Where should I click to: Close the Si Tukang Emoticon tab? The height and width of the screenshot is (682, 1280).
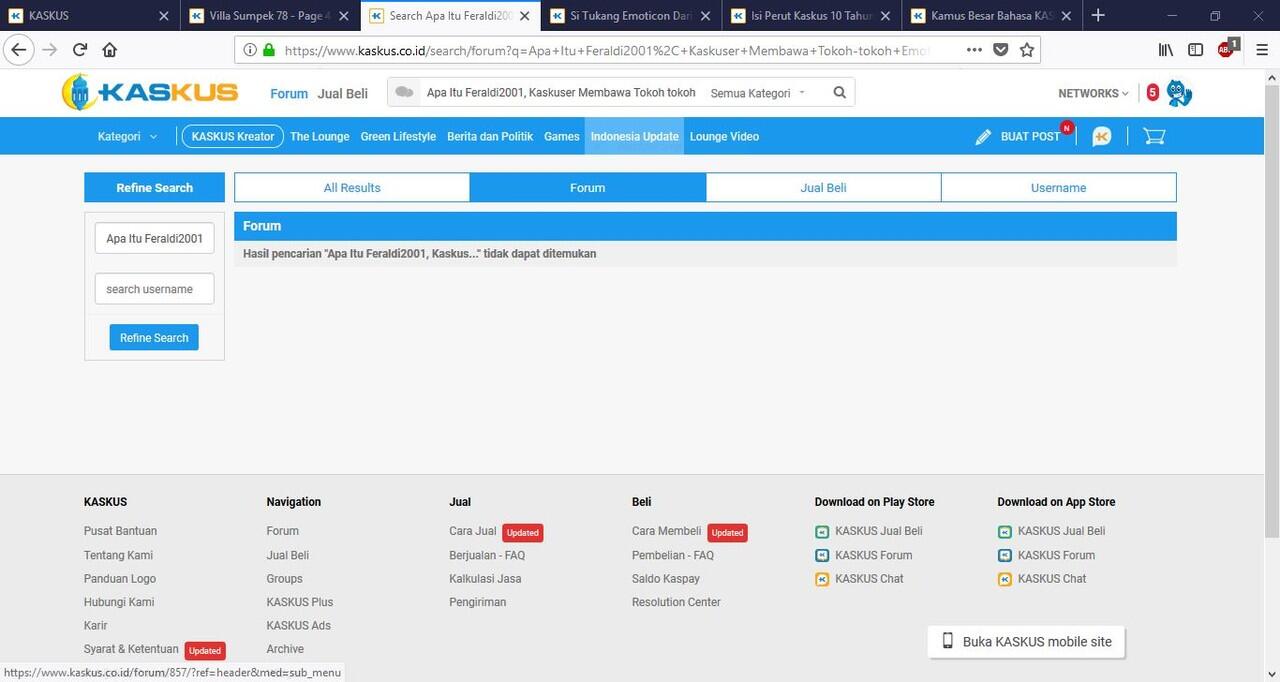click(x=704, y=16)
